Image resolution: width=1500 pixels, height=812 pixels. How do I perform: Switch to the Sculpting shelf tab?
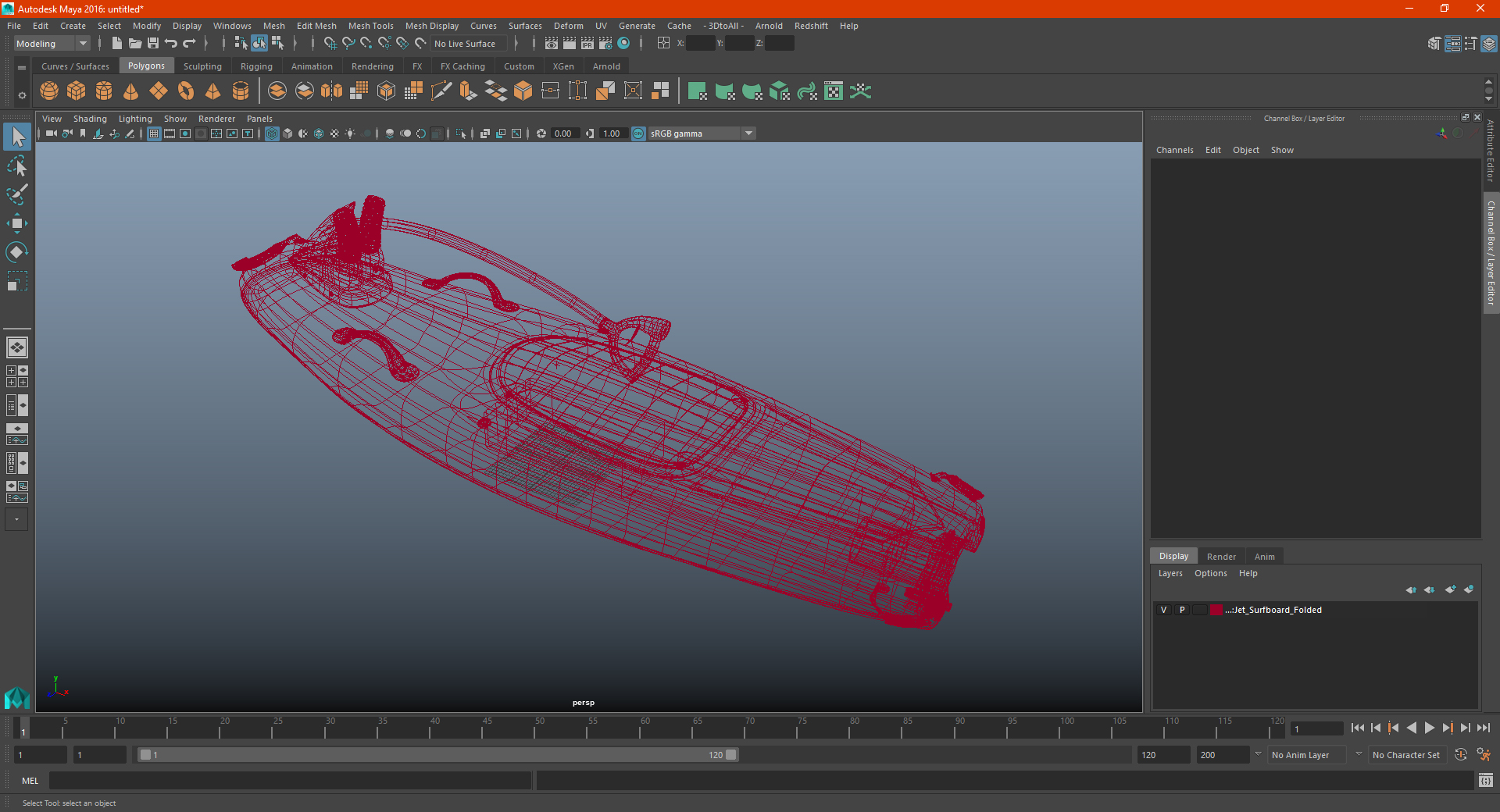point(202,66)
